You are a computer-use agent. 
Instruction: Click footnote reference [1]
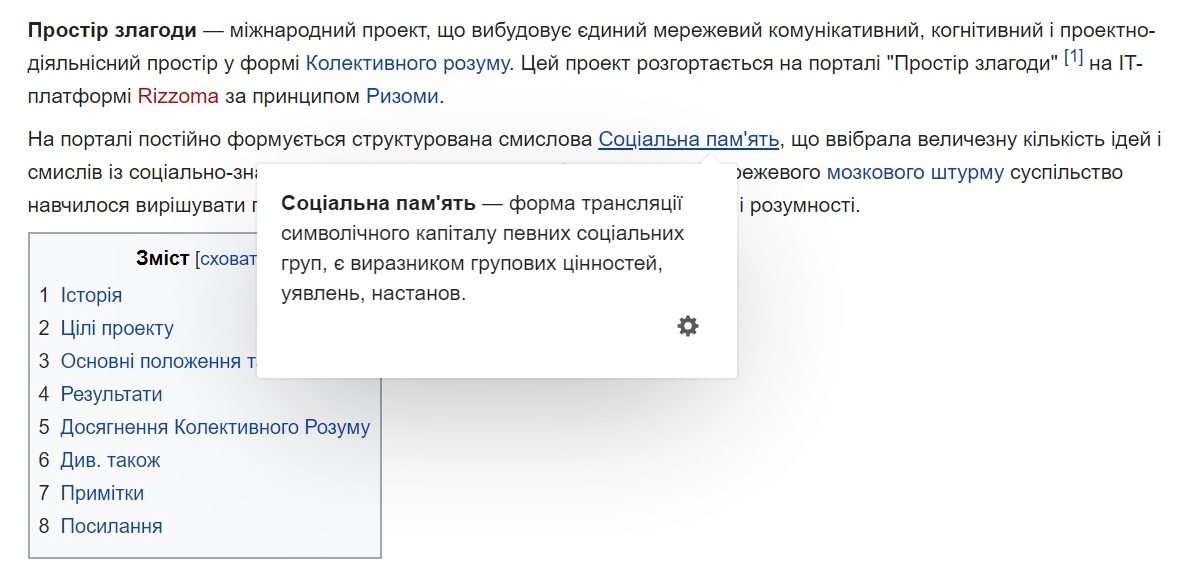1073,59
